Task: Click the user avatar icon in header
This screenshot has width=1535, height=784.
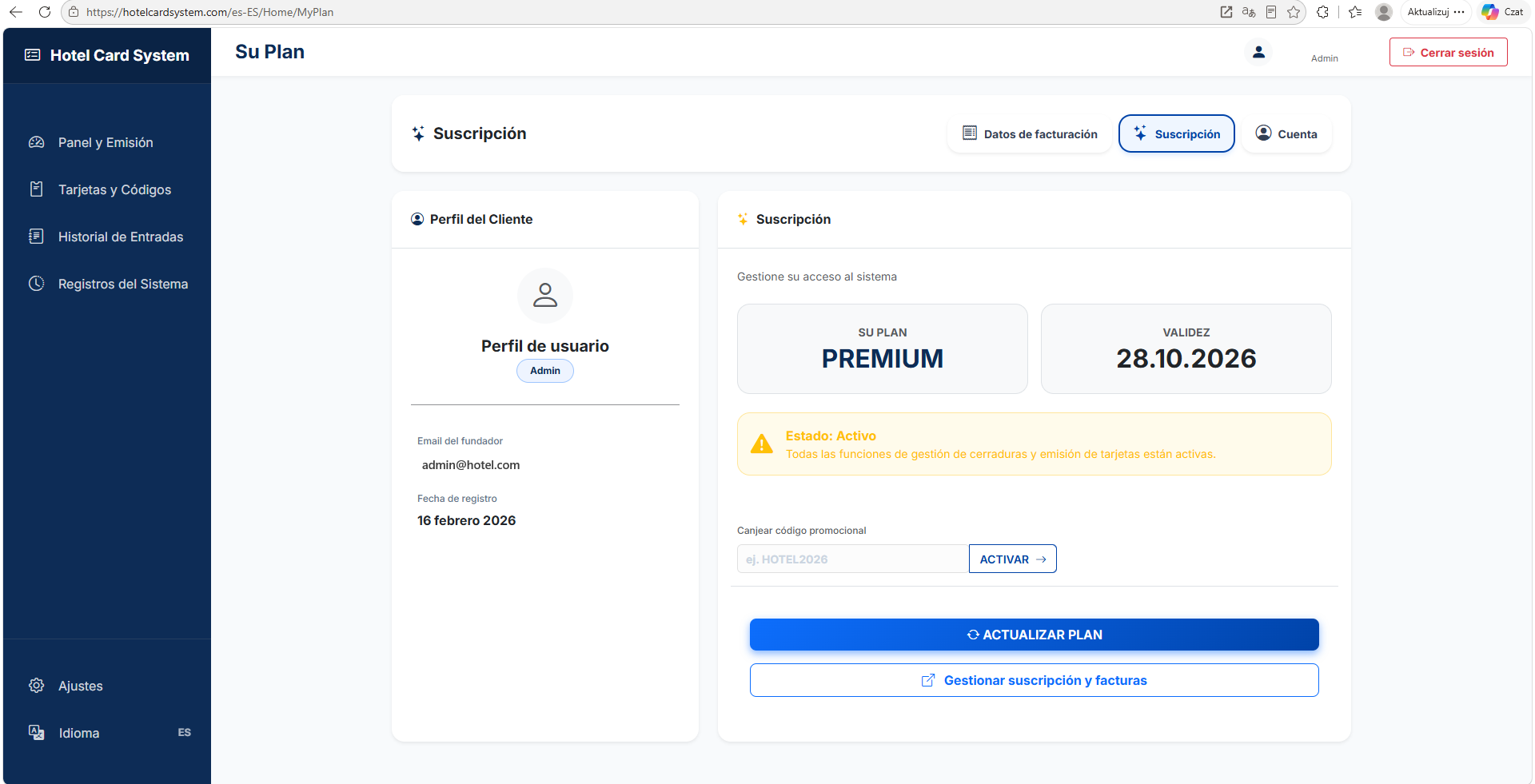Action: tap(1258, 52)
